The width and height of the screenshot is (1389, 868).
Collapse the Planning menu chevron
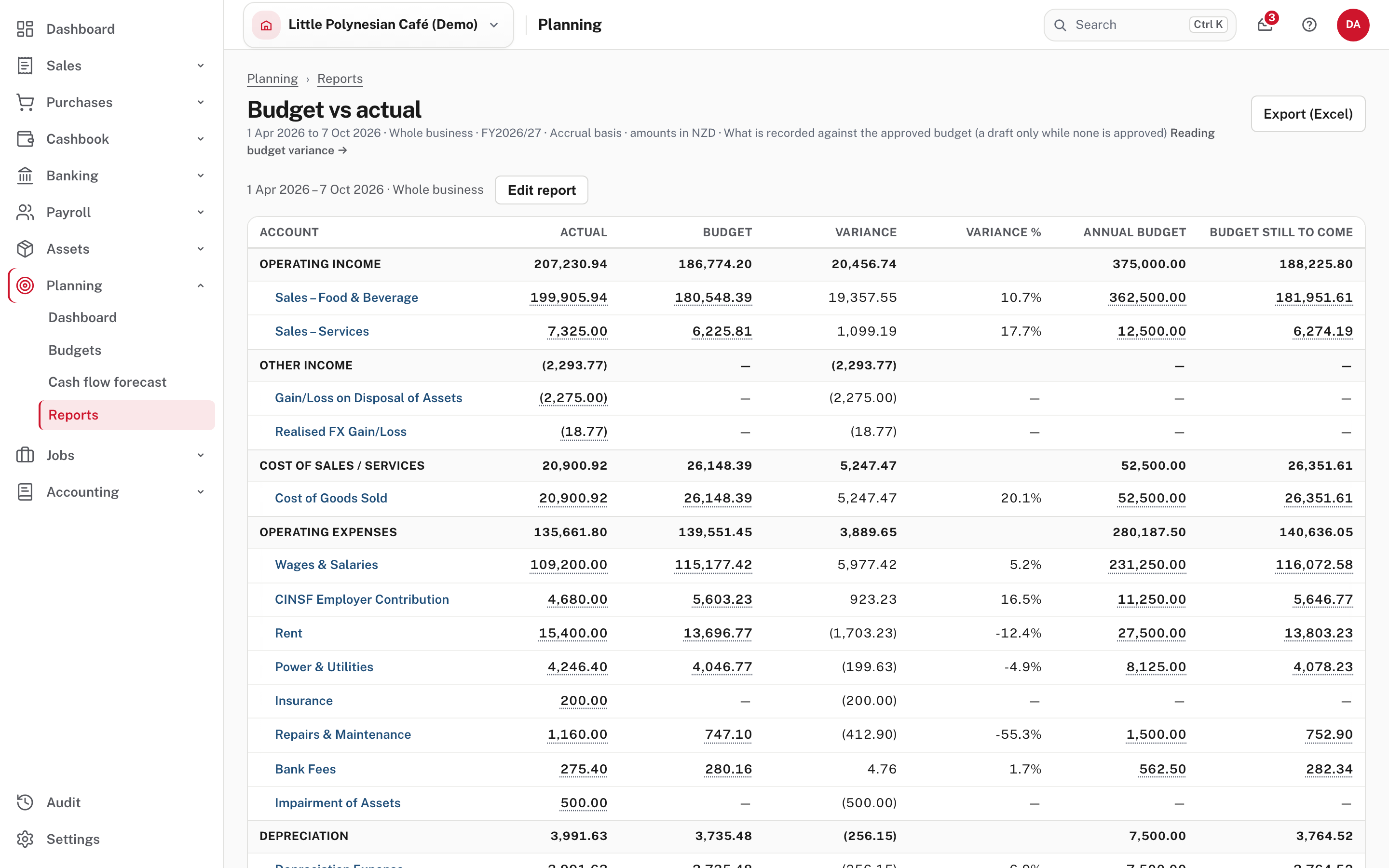pos(200,285)
